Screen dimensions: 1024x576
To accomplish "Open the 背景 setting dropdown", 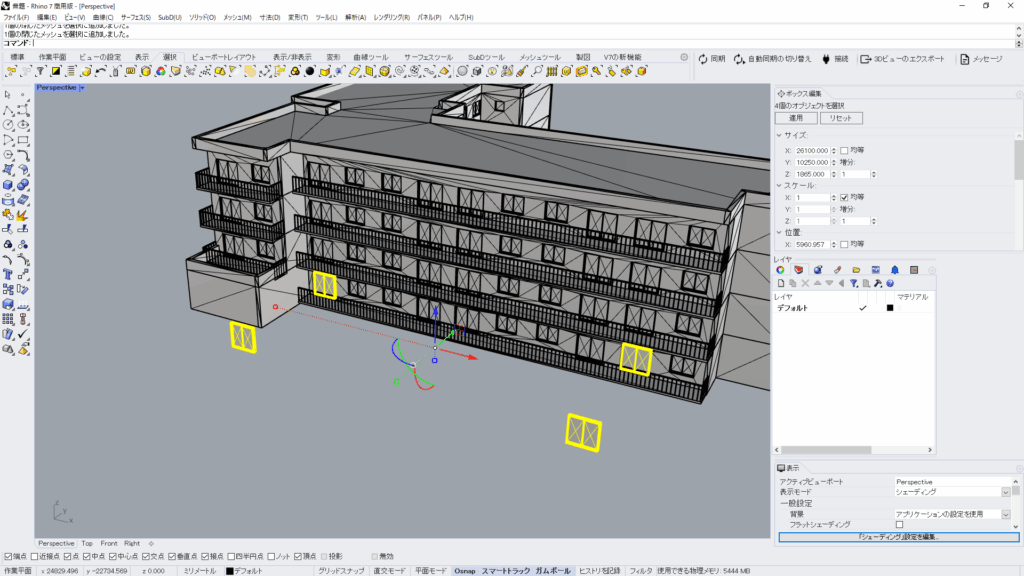I will pyautogui.click(x=1005, y=514).
